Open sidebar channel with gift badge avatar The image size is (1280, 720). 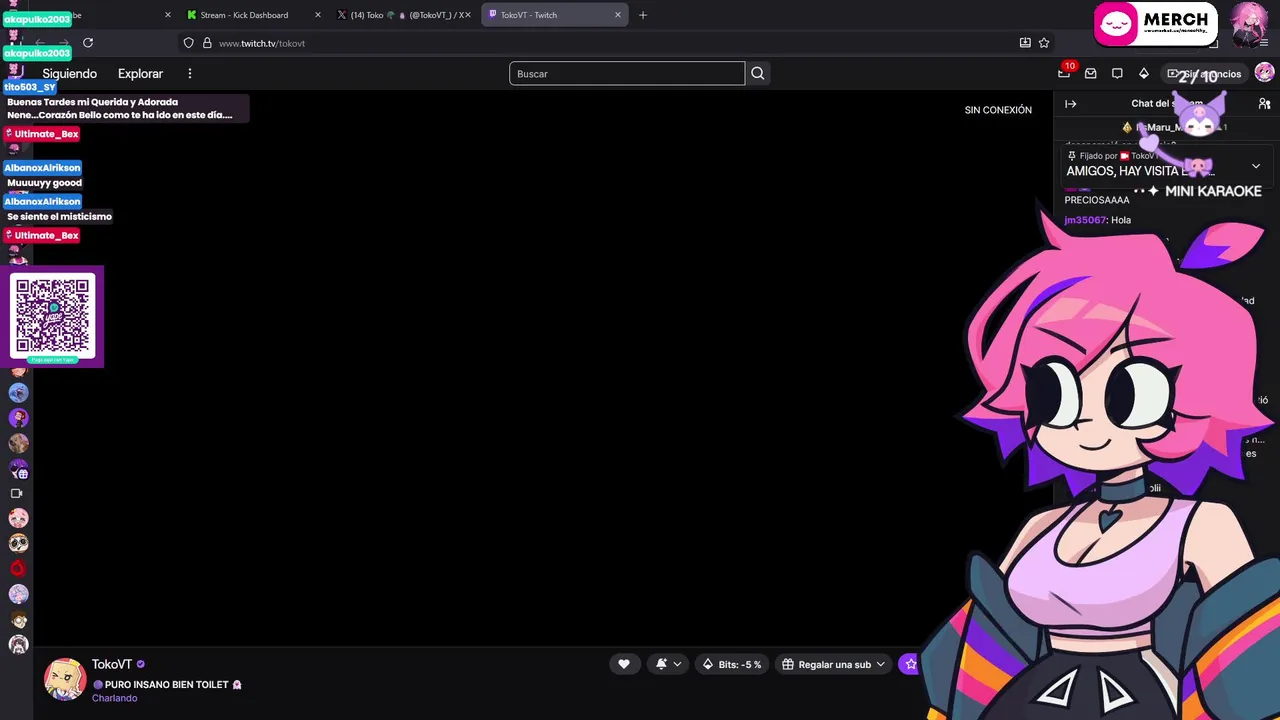[18, 468]
